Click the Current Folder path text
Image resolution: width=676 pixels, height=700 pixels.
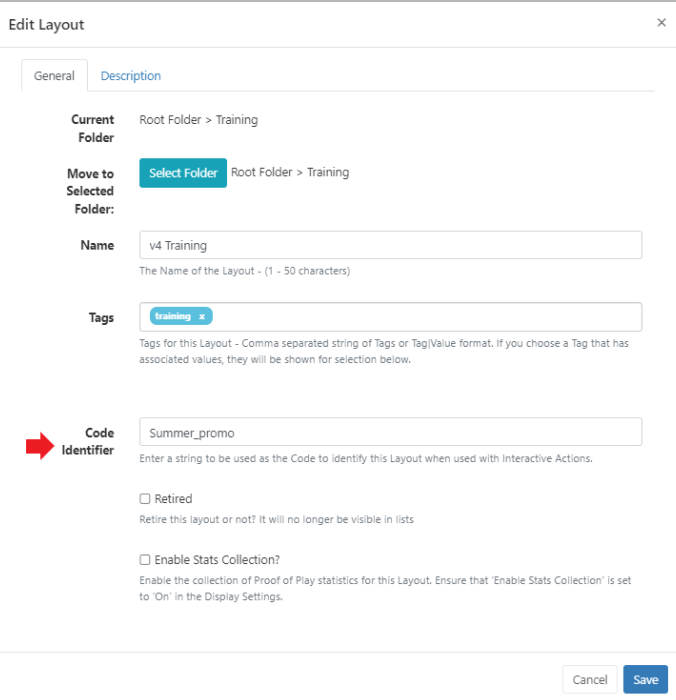(198, 120)
